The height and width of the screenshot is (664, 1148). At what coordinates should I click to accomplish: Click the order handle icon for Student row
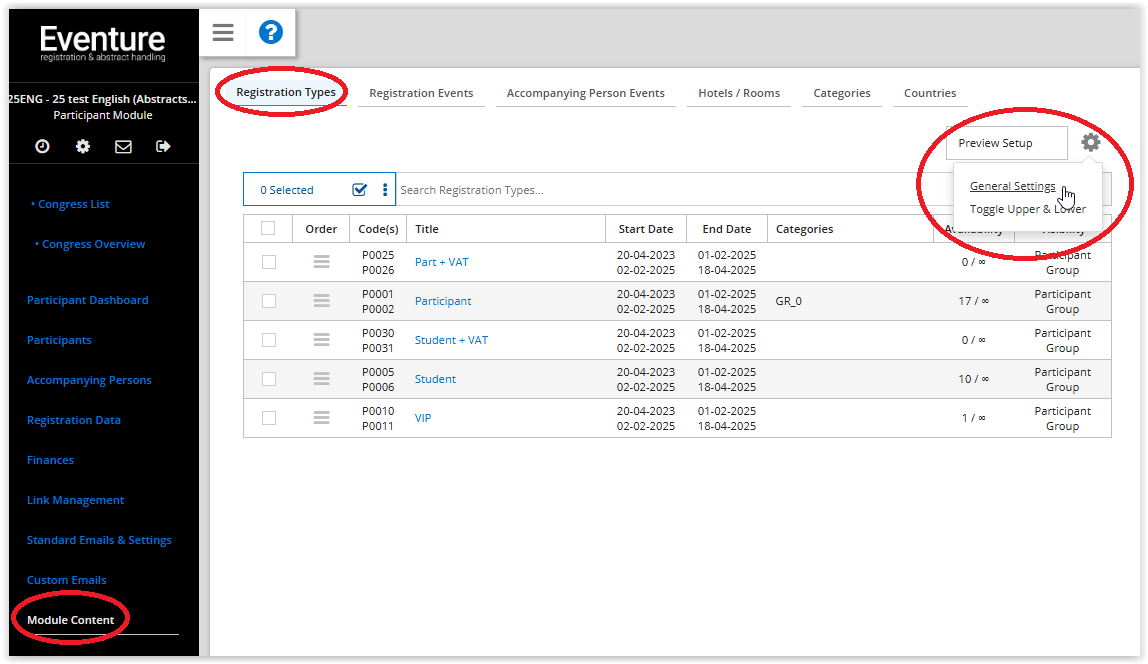click(321, 379)
